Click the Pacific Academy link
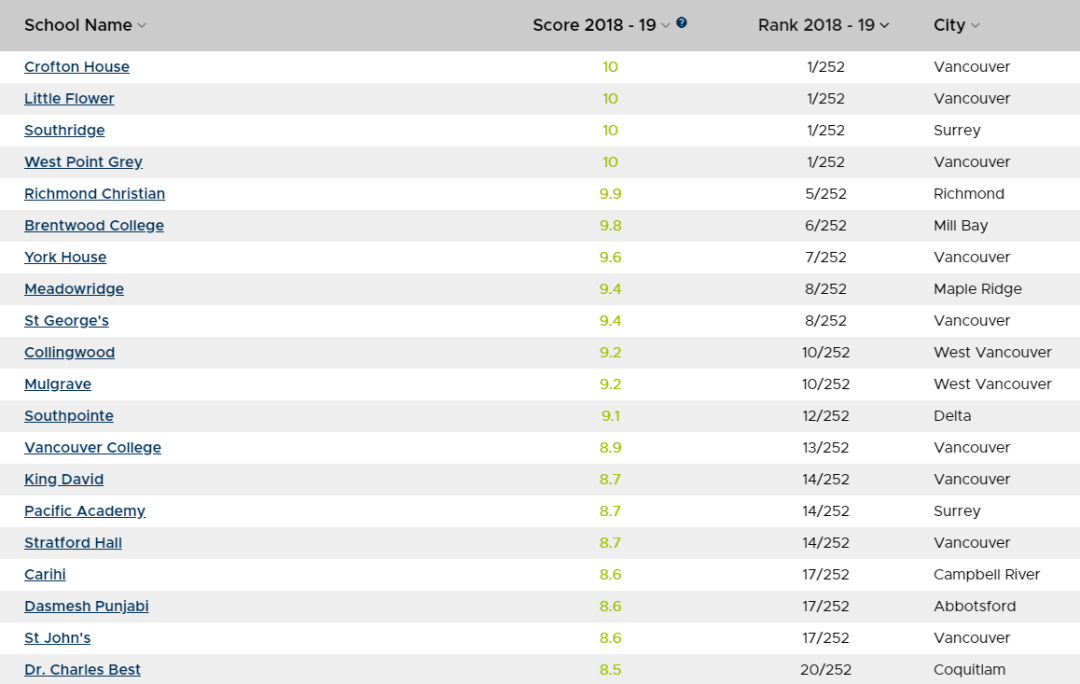The height and width of the screenshot is (684, 1080). [85, 511]
